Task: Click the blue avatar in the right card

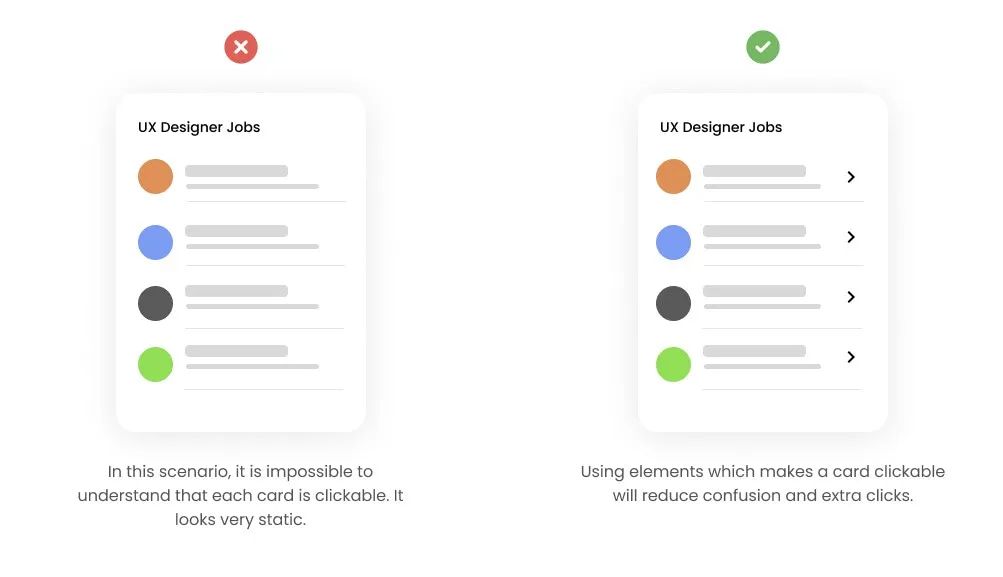Action: pyautogui.click(x=673, y=242)
